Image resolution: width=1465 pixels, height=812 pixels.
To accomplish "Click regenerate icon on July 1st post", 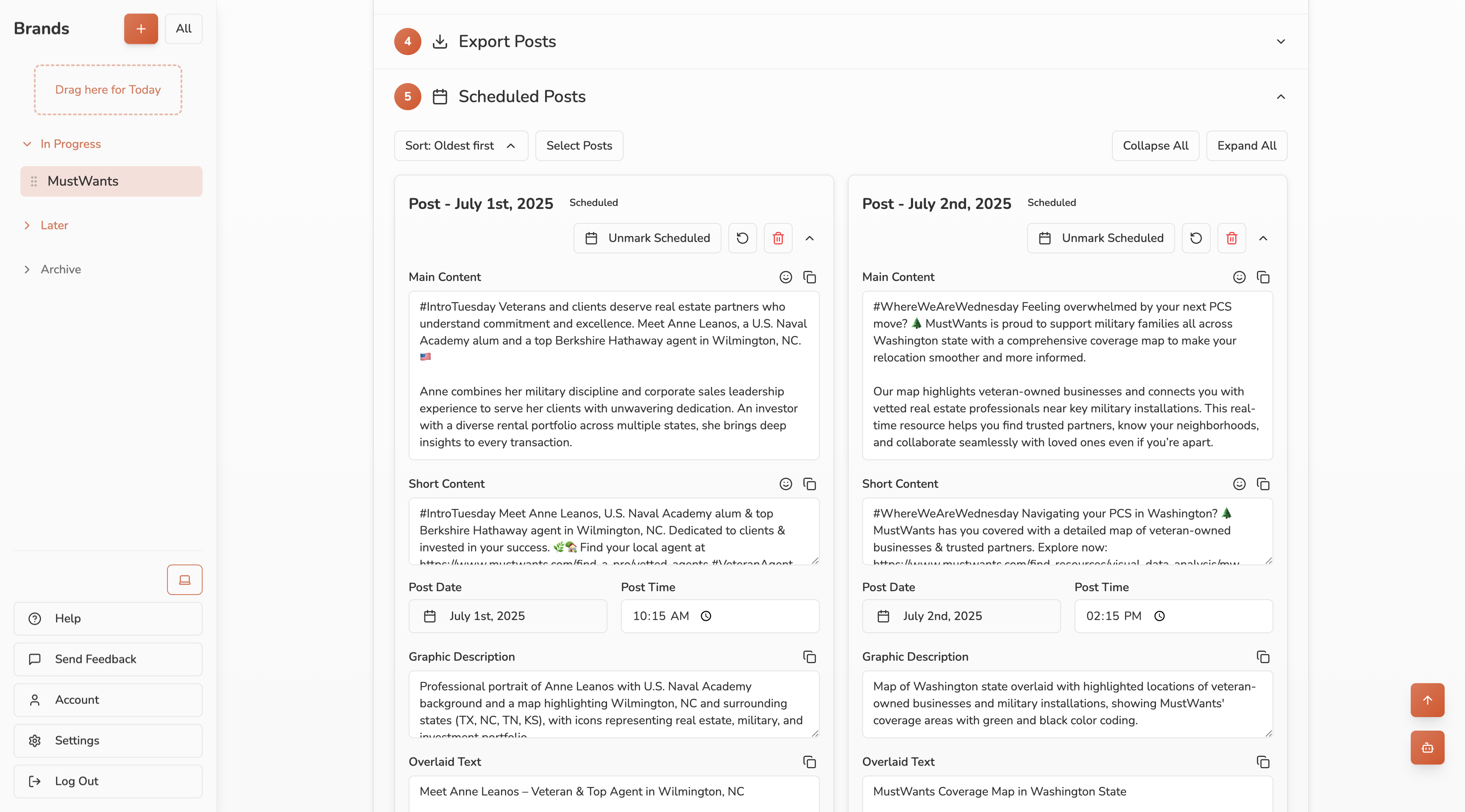I will [x=742, y=238].
